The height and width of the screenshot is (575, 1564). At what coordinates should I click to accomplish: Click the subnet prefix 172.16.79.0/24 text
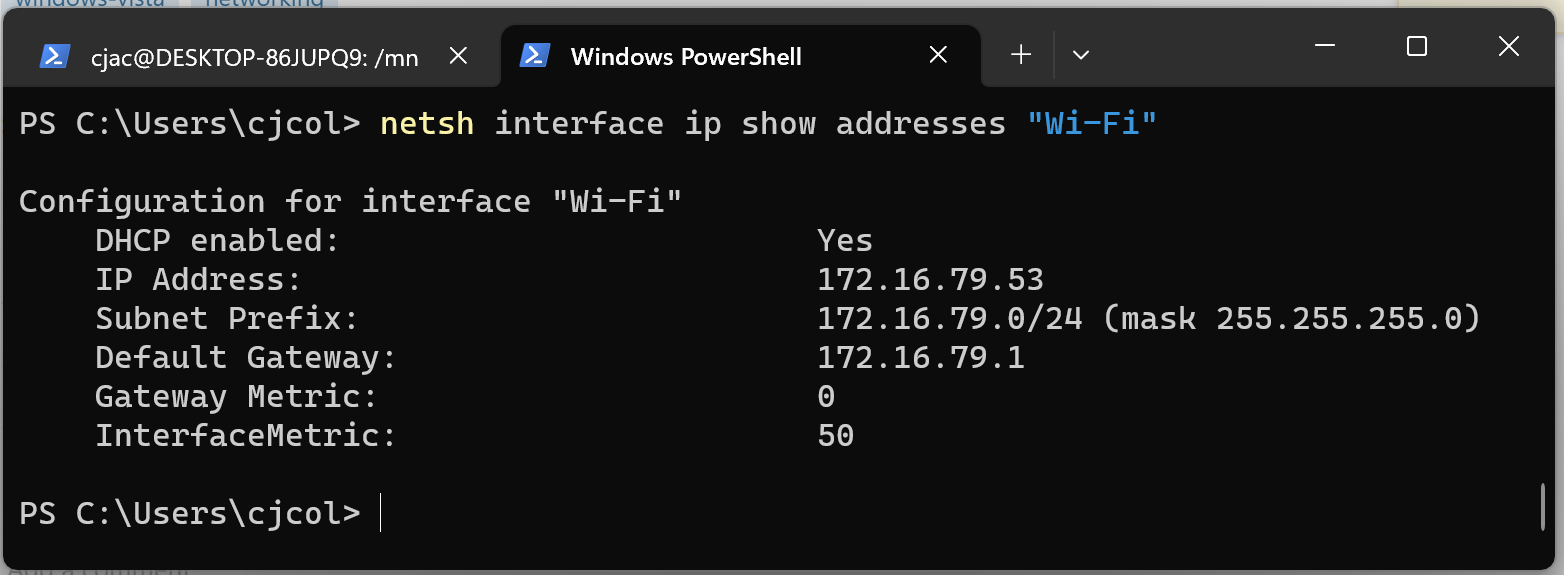coord(949,319)
